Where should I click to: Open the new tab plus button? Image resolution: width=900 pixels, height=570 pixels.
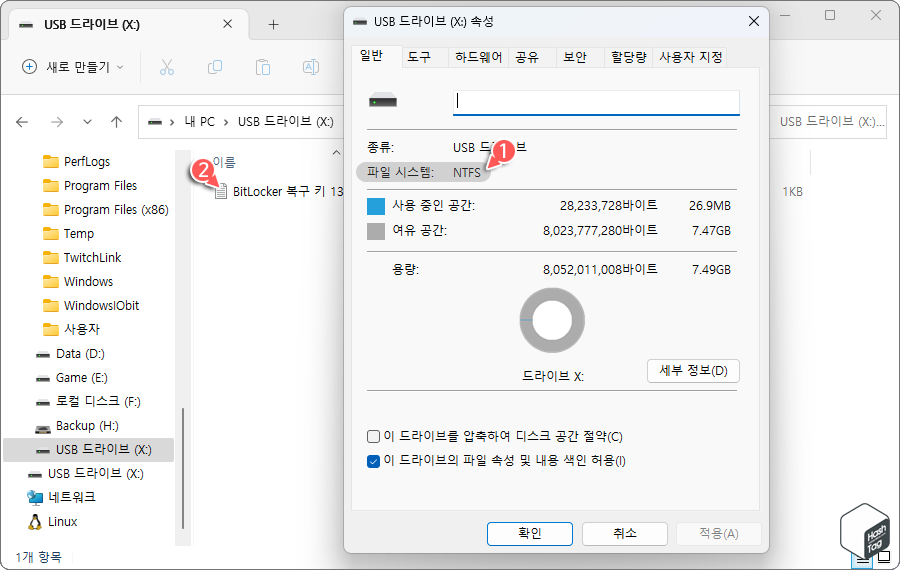[x=273, y=25]
